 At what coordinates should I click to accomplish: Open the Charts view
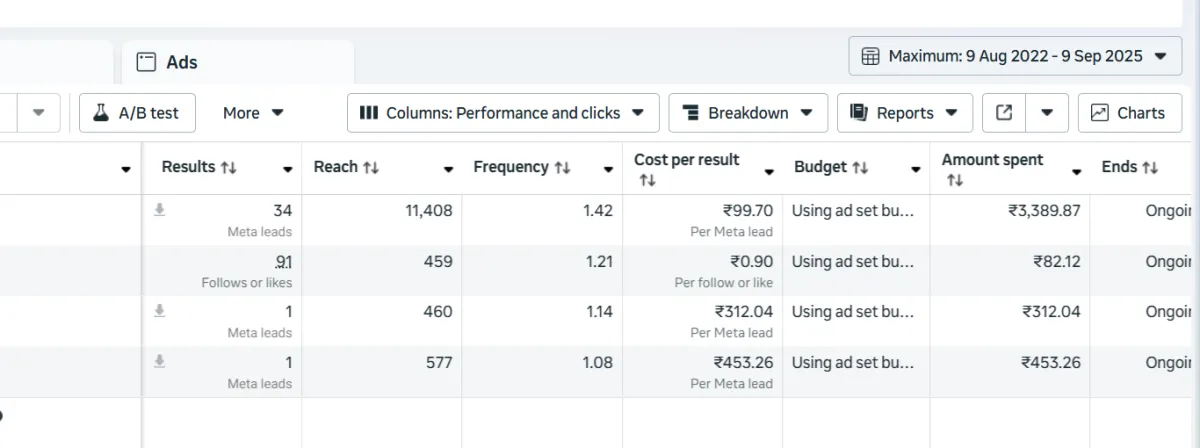[1129, 113]
